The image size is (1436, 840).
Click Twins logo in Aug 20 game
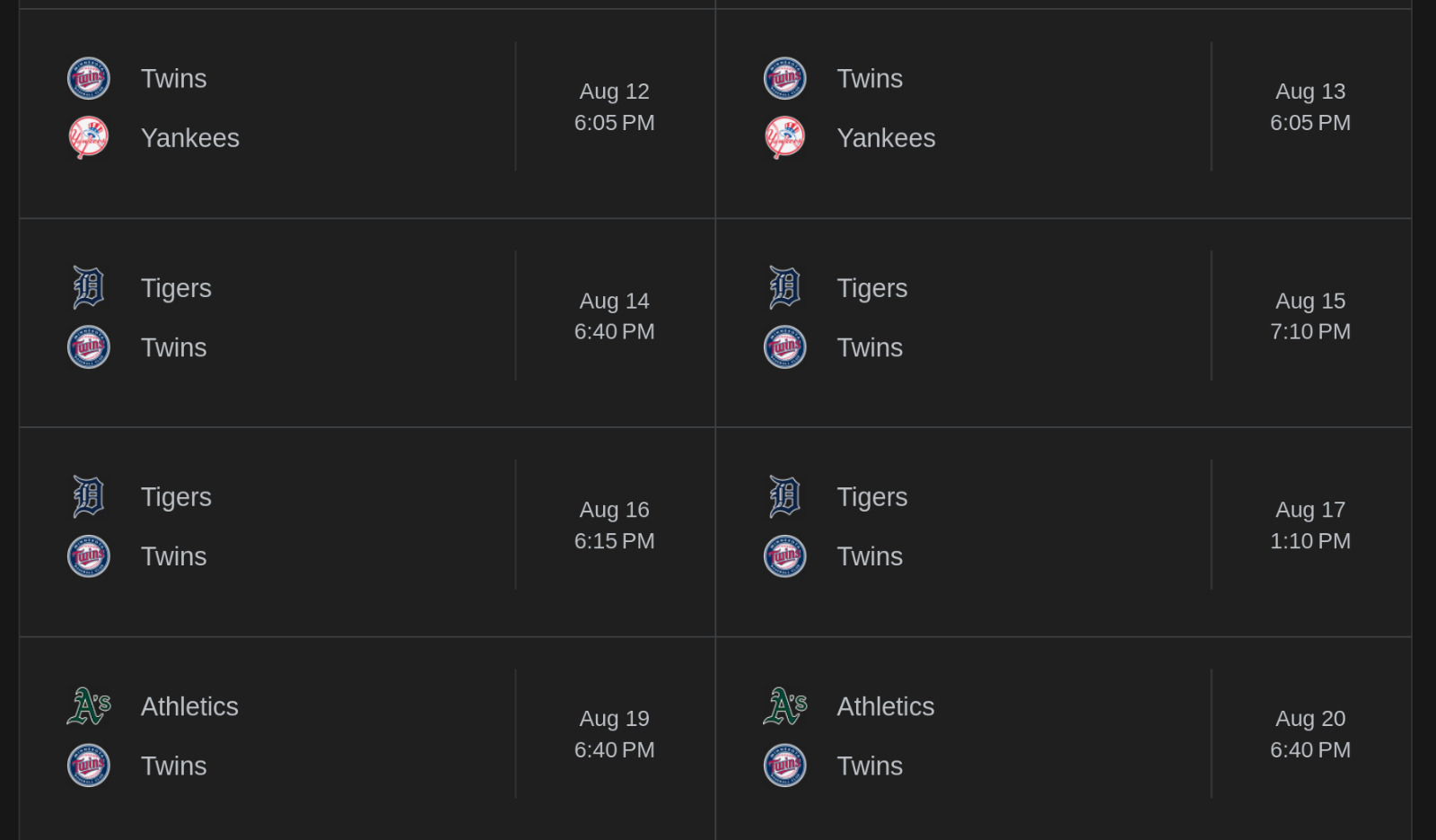point(785,766)
